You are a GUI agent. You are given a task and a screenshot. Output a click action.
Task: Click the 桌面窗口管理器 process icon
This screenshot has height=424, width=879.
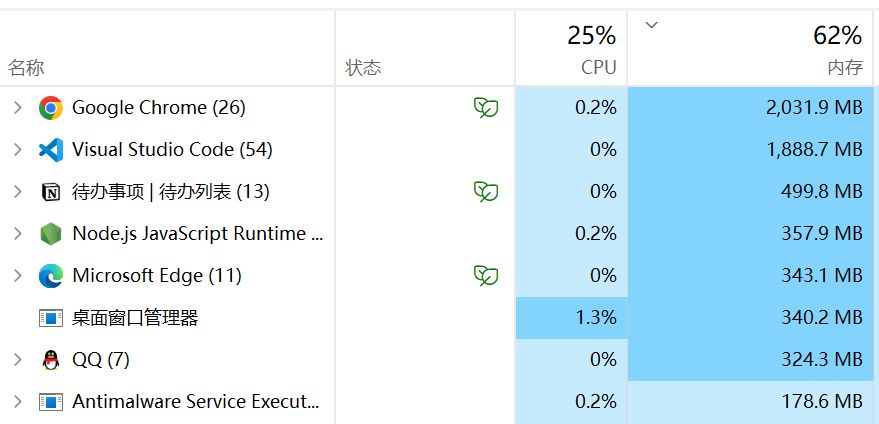pyautogui.click(x=50, y=318)
